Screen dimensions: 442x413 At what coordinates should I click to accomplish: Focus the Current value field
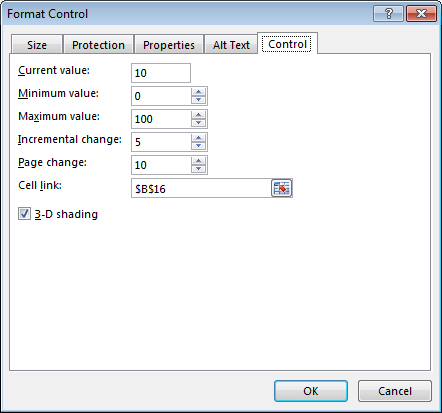(161, 73)
